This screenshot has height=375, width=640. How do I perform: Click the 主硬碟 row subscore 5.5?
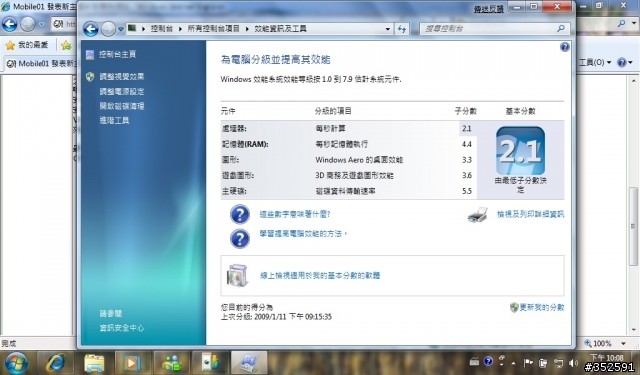[467, 191]
